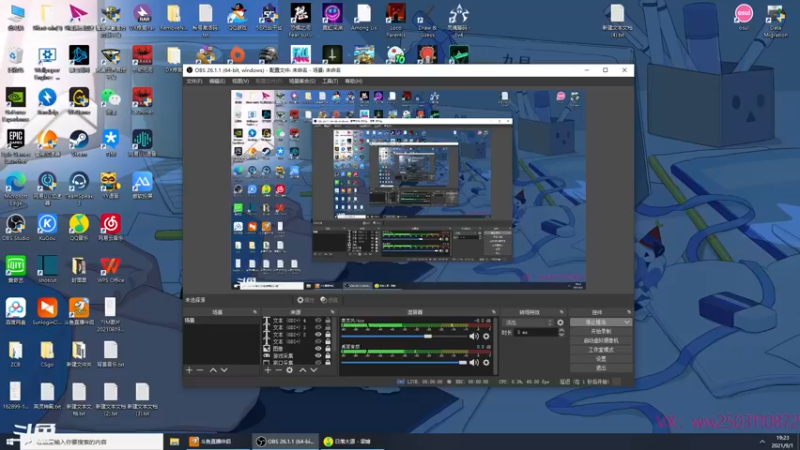The width and height of the screenshot is (800, 450).
Task: Open the 文件(F) menu
Action: (194, 81)
